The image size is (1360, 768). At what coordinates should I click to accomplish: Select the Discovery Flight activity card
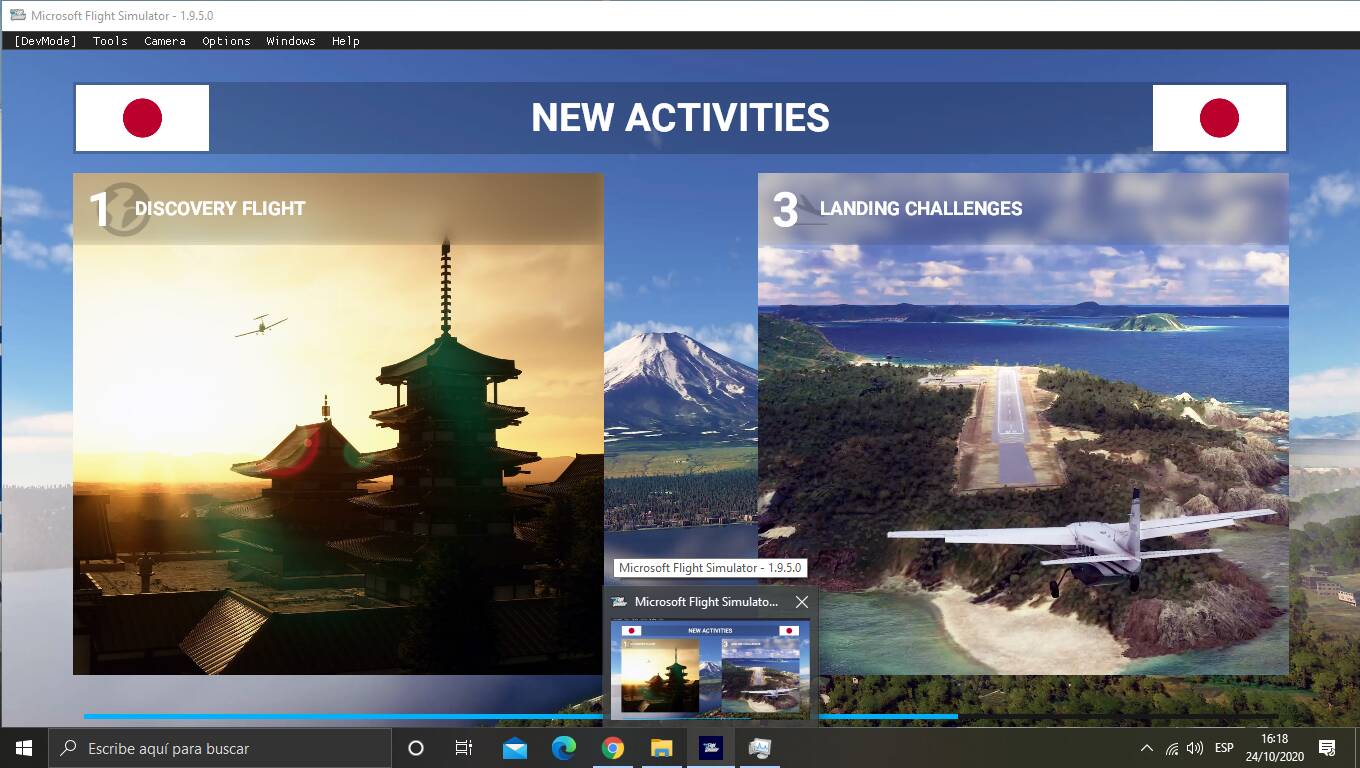pyautogui.click(x=338, y=424)
